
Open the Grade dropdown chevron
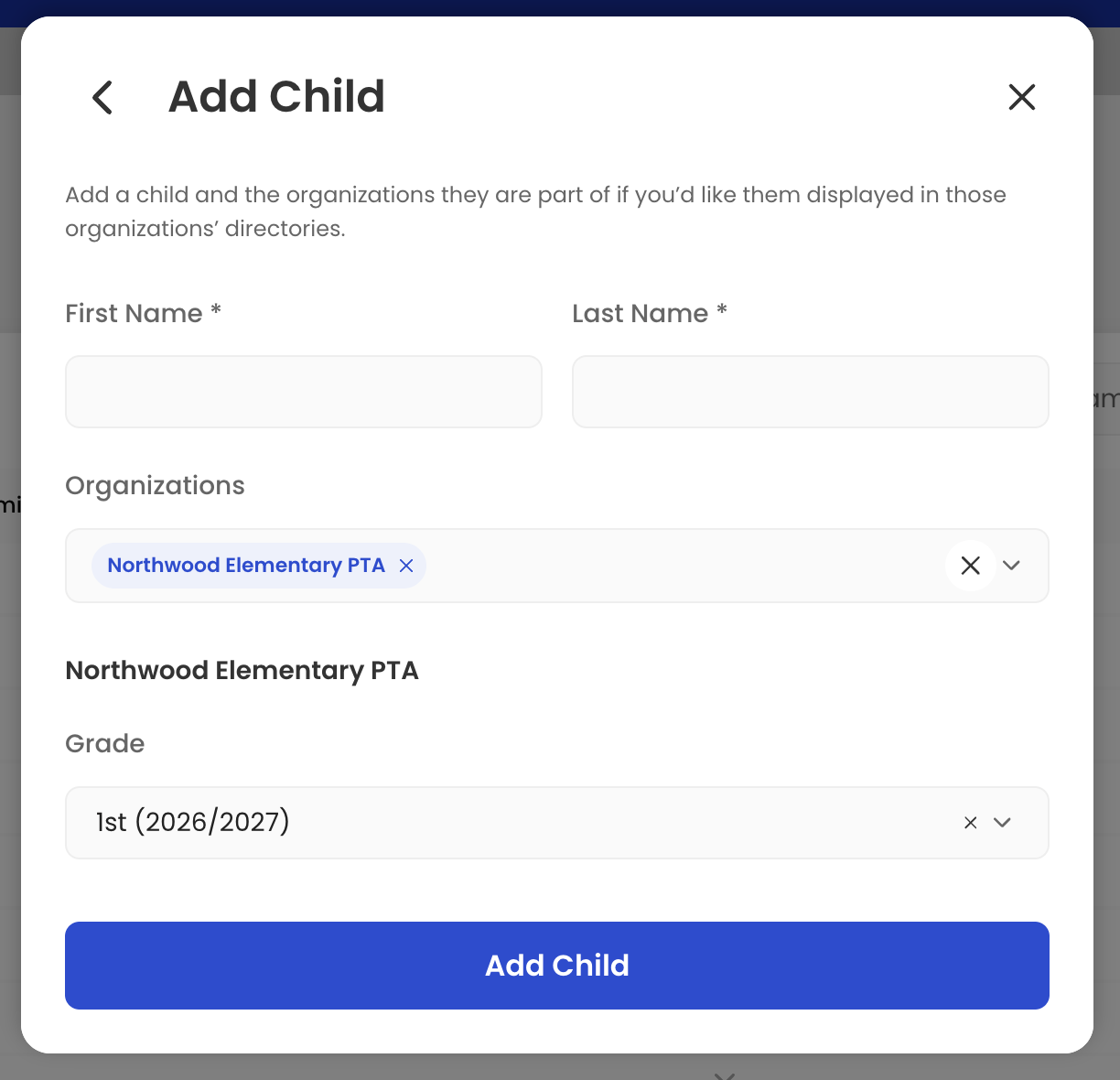pos(1002,823)
